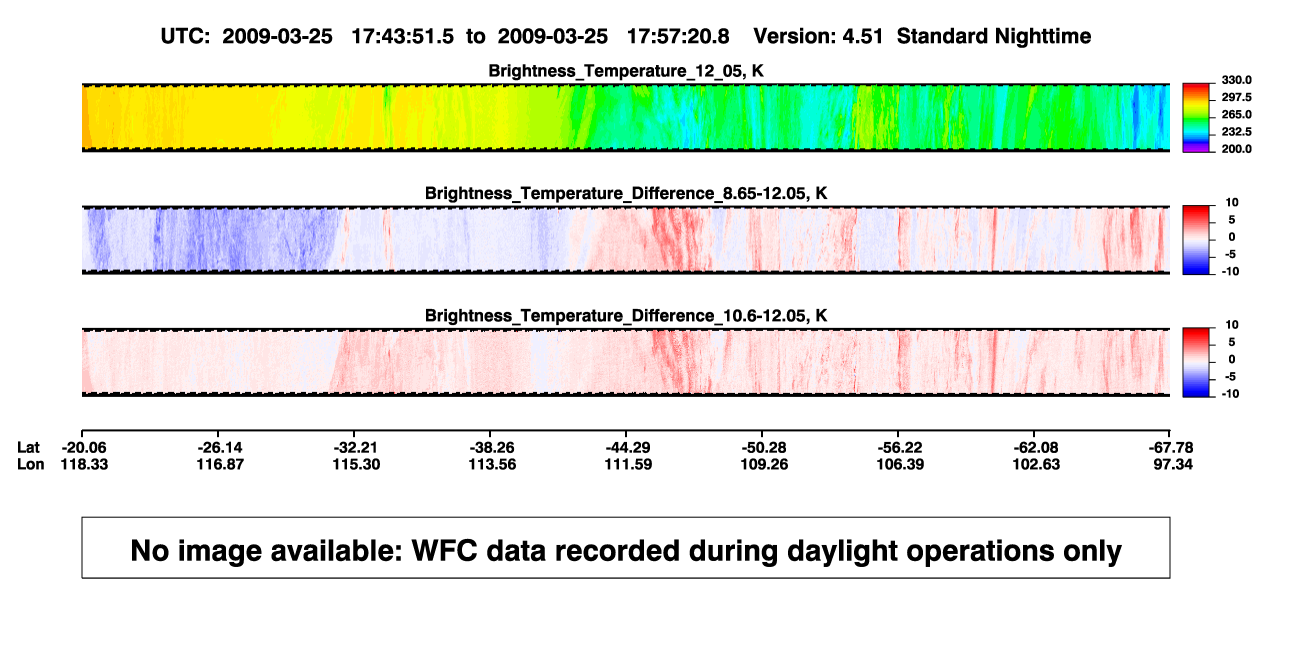Click latitude value -32.21
Image resolution: width=1300 pixels, height=667 pixels.
354,447
